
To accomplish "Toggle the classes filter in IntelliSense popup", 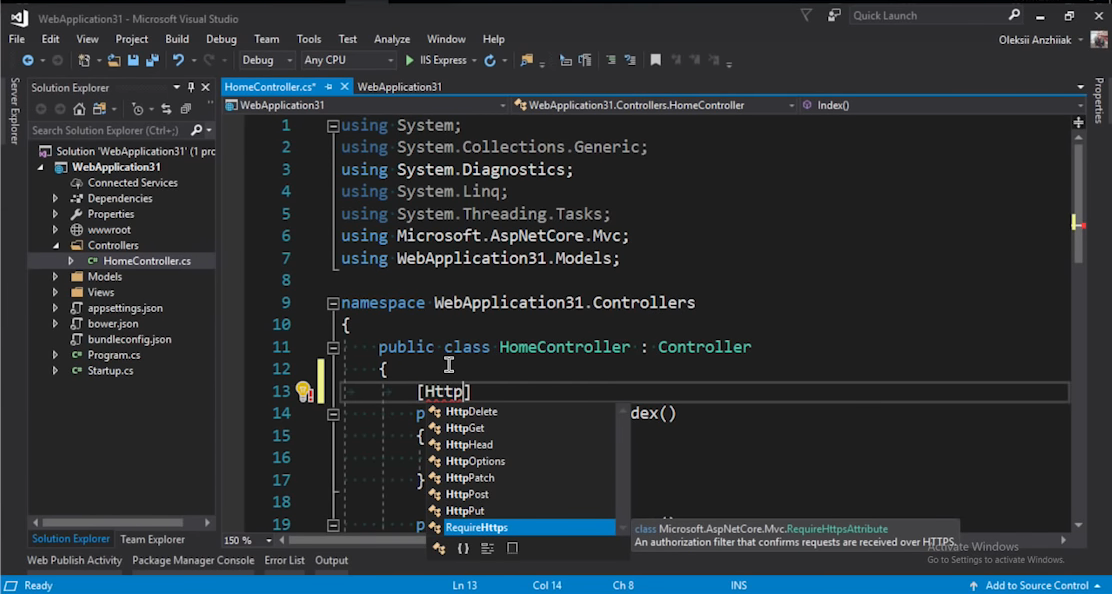I will (439, 549).
